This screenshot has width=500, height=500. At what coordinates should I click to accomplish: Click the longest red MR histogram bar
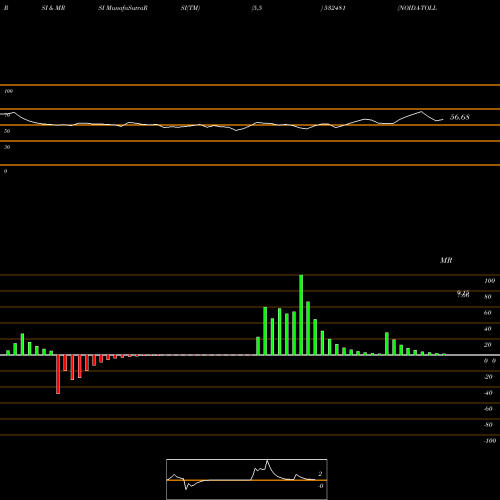click(58, 374)
